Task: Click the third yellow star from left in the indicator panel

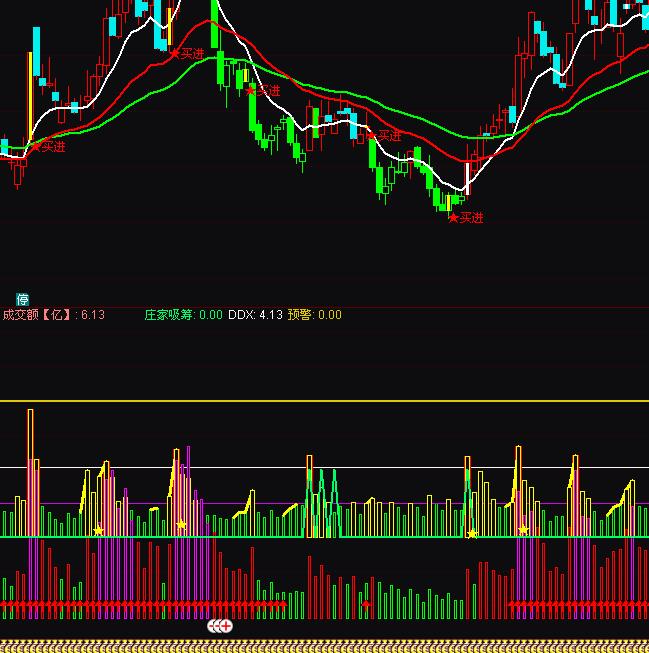Action: 472,533
